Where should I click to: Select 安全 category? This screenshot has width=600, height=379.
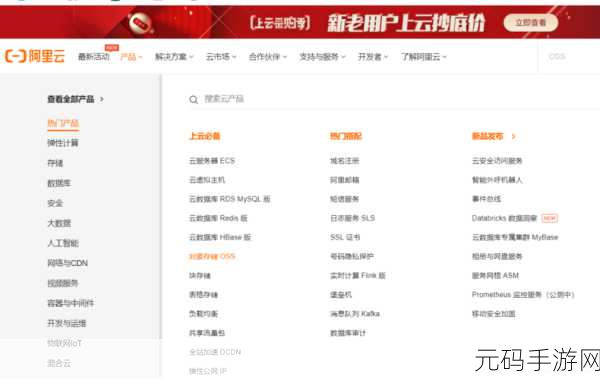pos(55,203)
